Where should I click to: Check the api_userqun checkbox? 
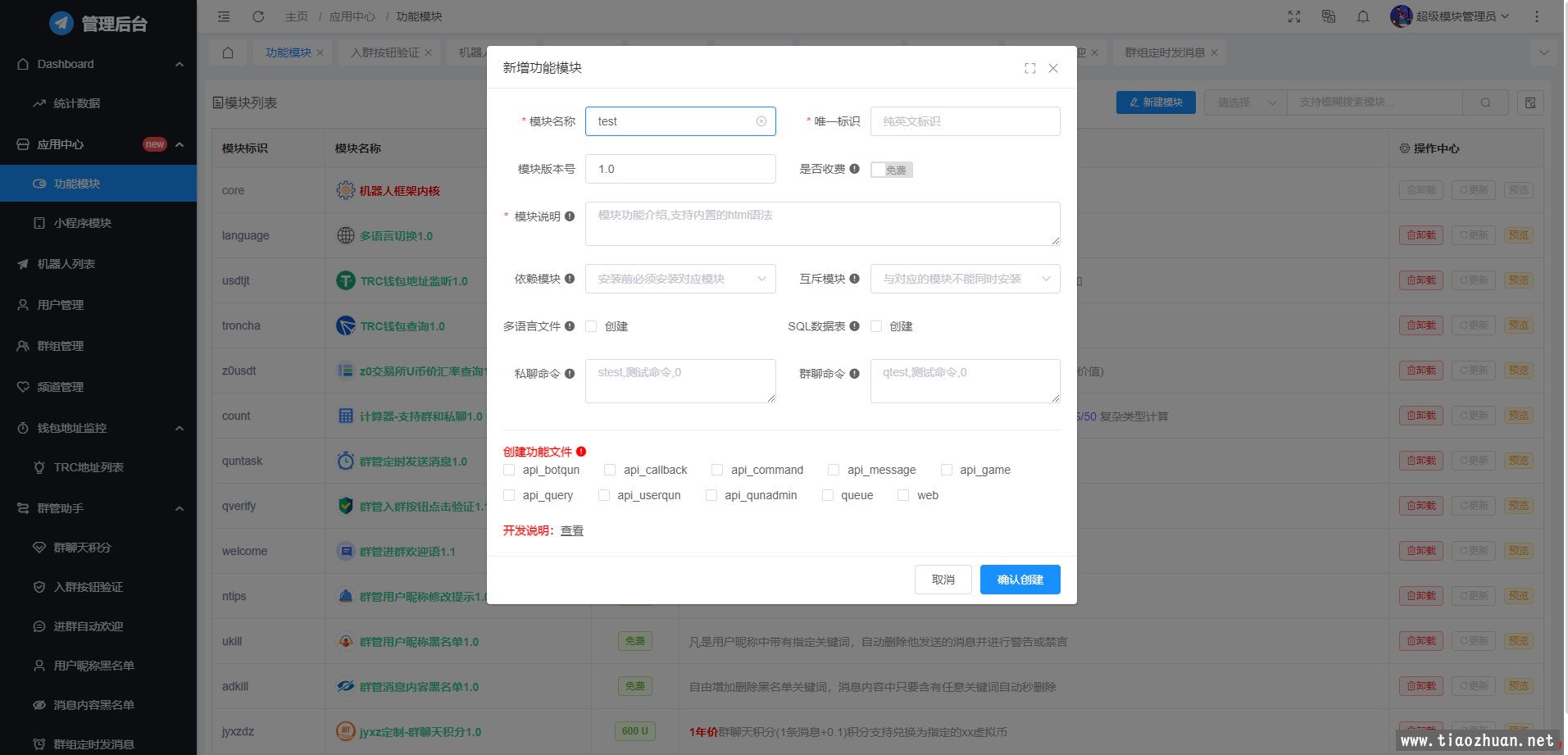pyautogui.click(x=604, y=495)
